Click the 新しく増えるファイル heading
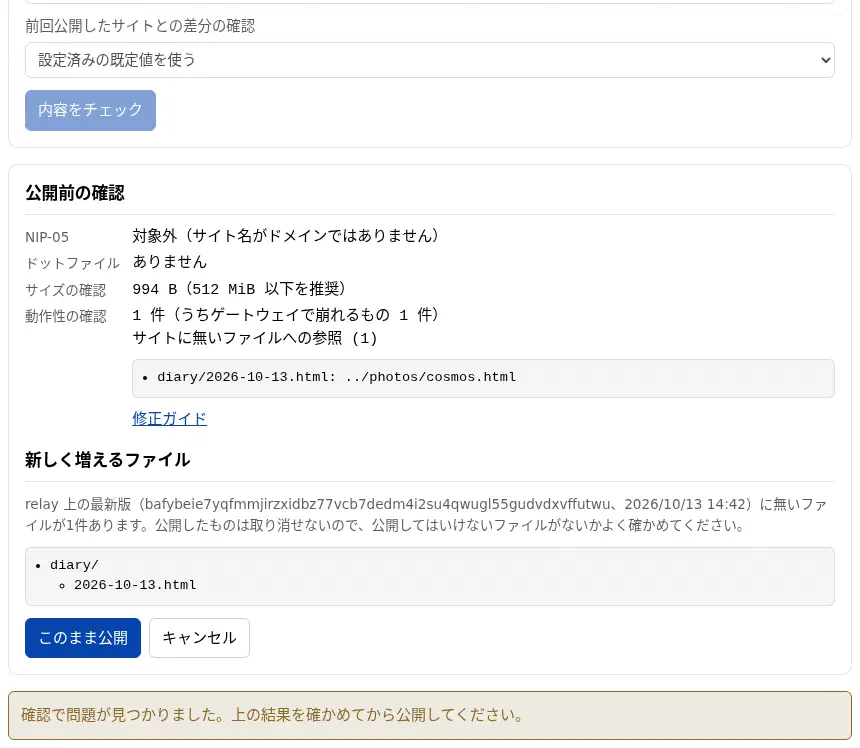The height and width of the screenshot is (748, 860). point(108,460)
